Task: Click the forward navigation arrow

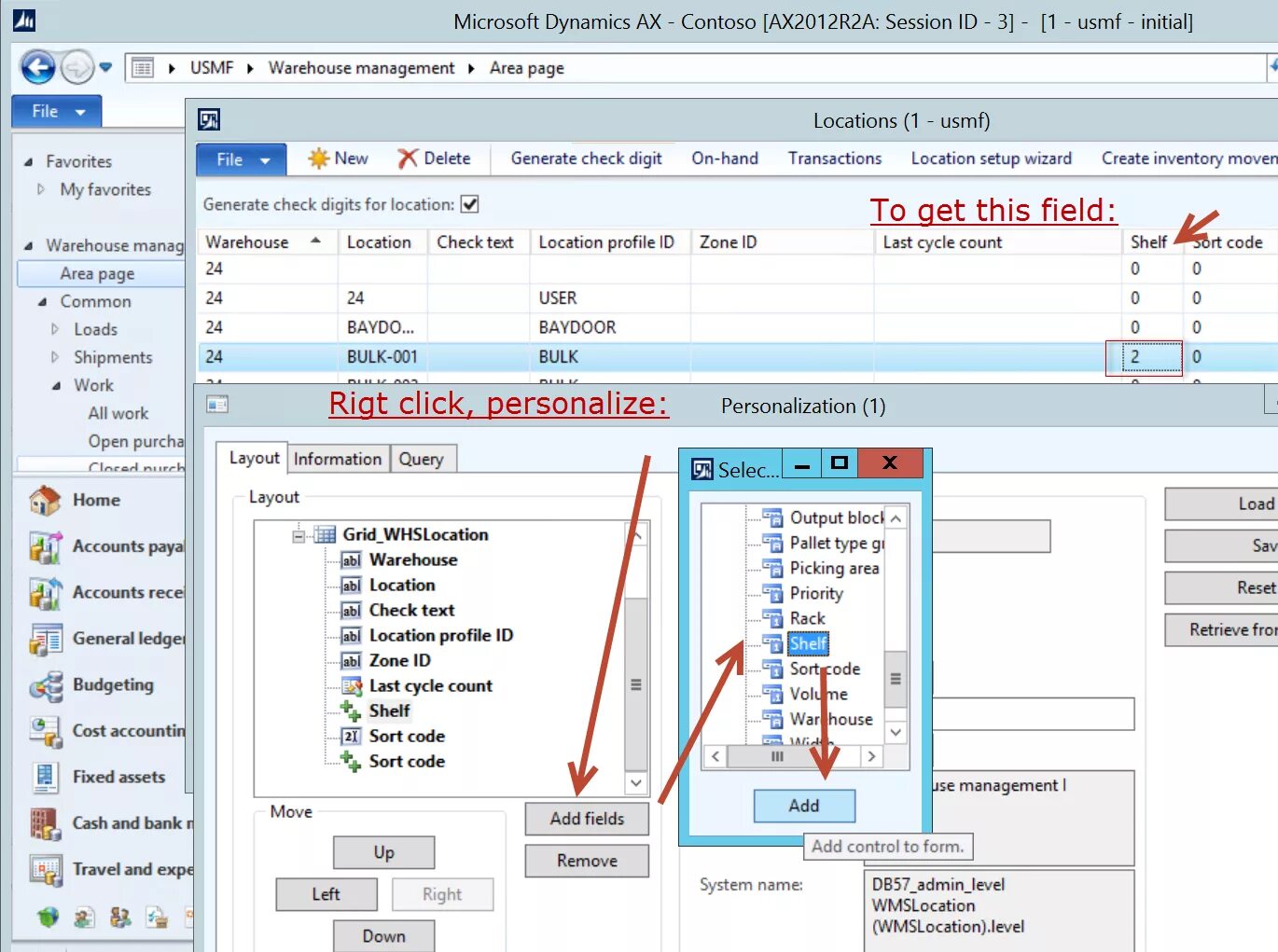Action: (x=77, y=67)
